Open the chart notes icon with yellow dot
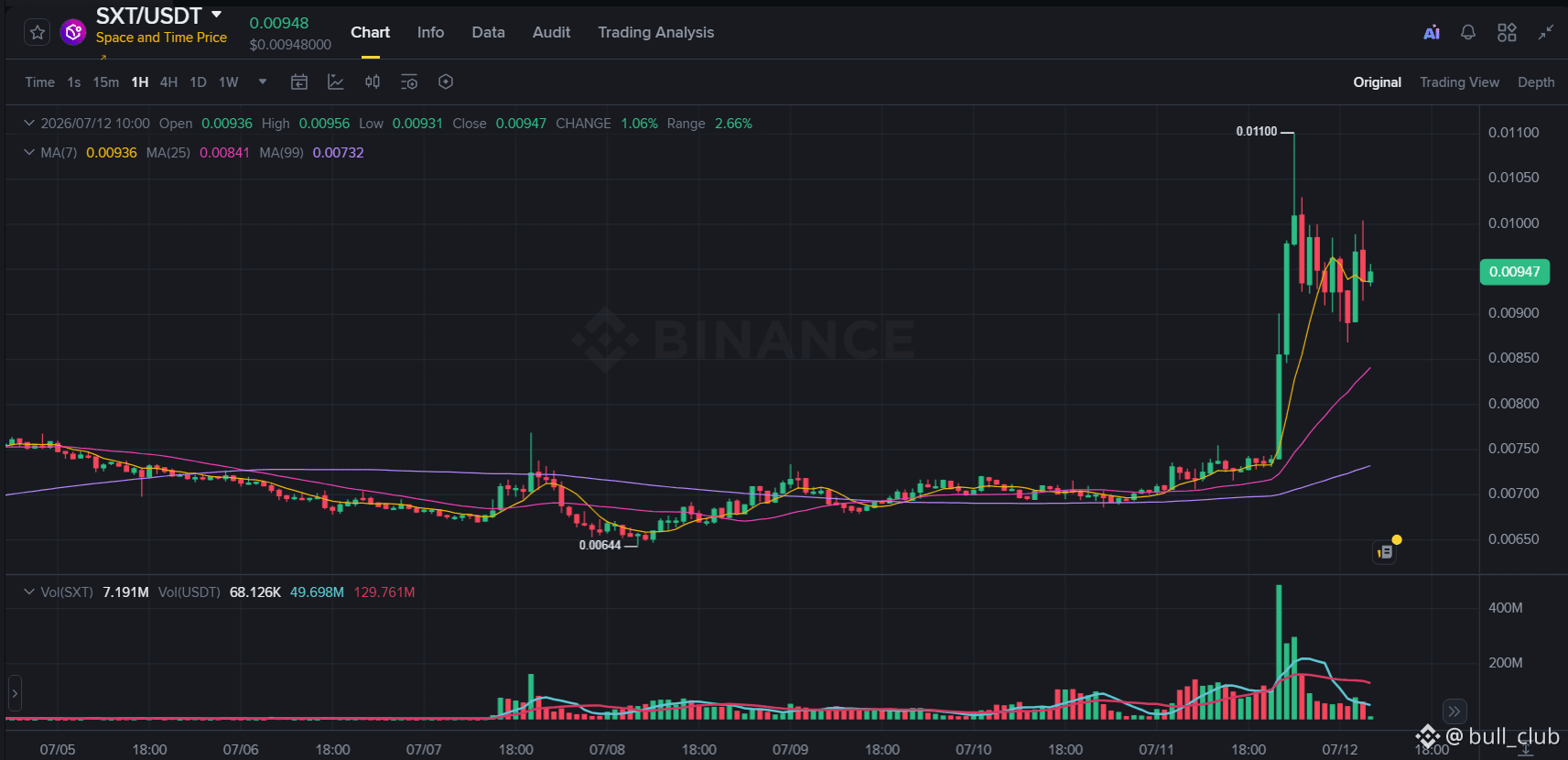This screenshot has width=1568, height=760. point(1386,551)
